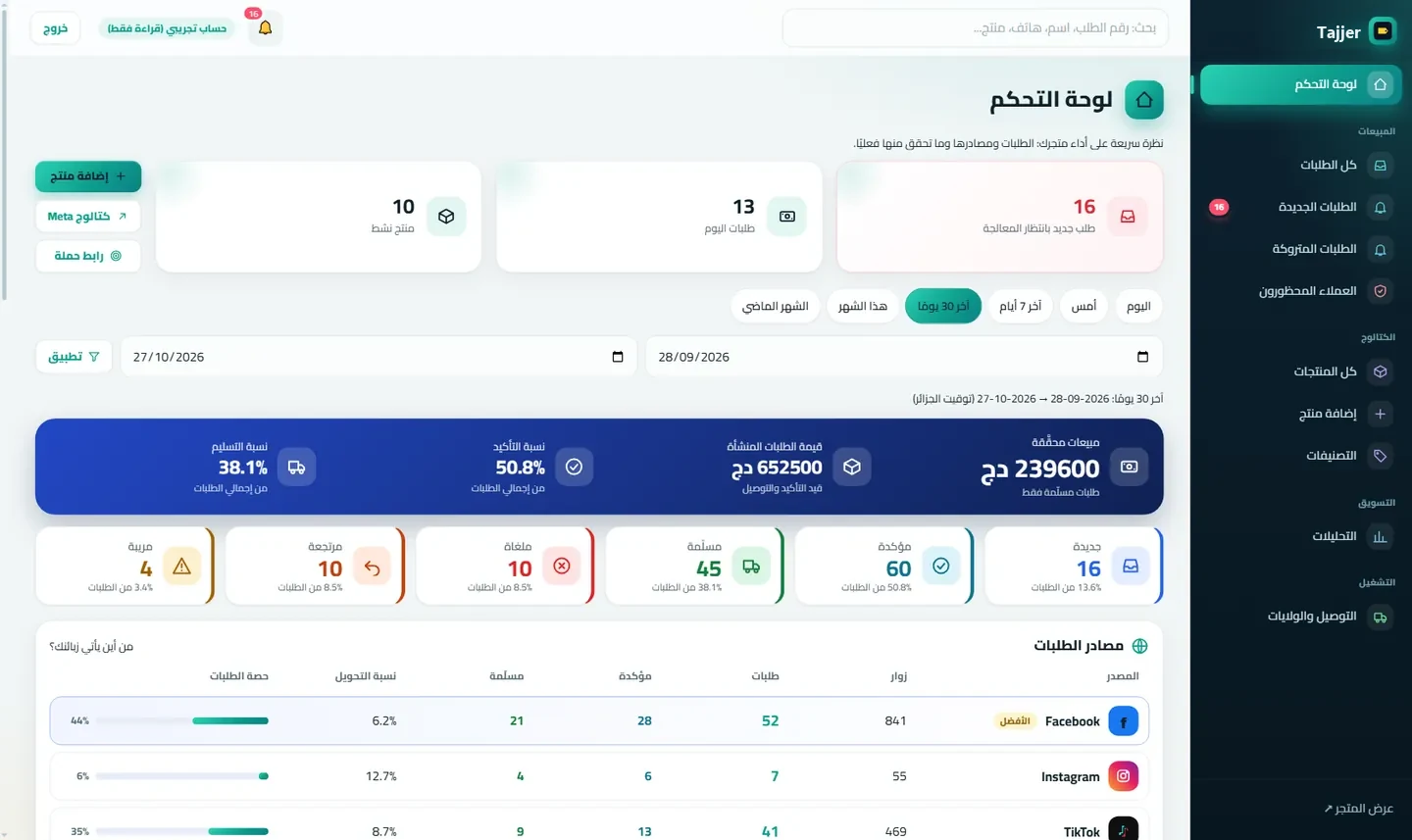Open calendar picker for 27/10/2026 date
Image resolution: width=1412 pixels, height=840 pixels.
(x=618, y=357)
